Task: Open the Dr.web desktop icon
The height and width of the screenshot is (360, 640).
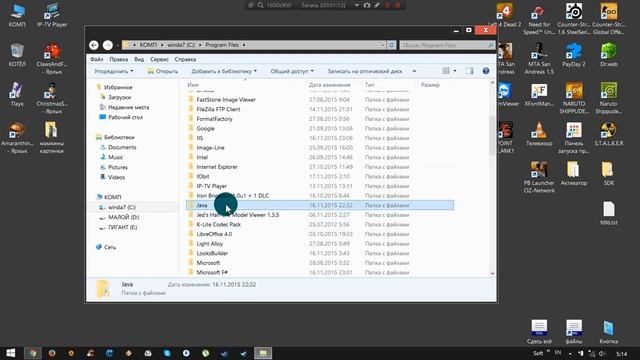Action: coord(608,55)
